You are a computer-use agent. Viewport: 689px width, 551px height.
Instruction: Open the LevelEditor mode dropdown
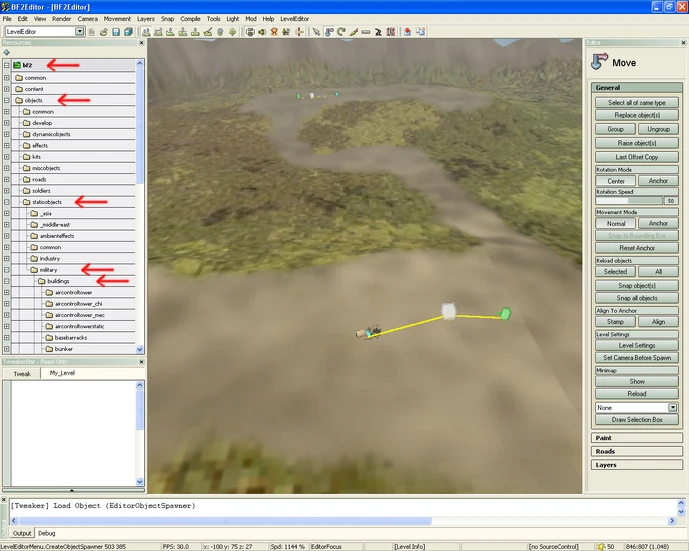[x=78, y=31]
